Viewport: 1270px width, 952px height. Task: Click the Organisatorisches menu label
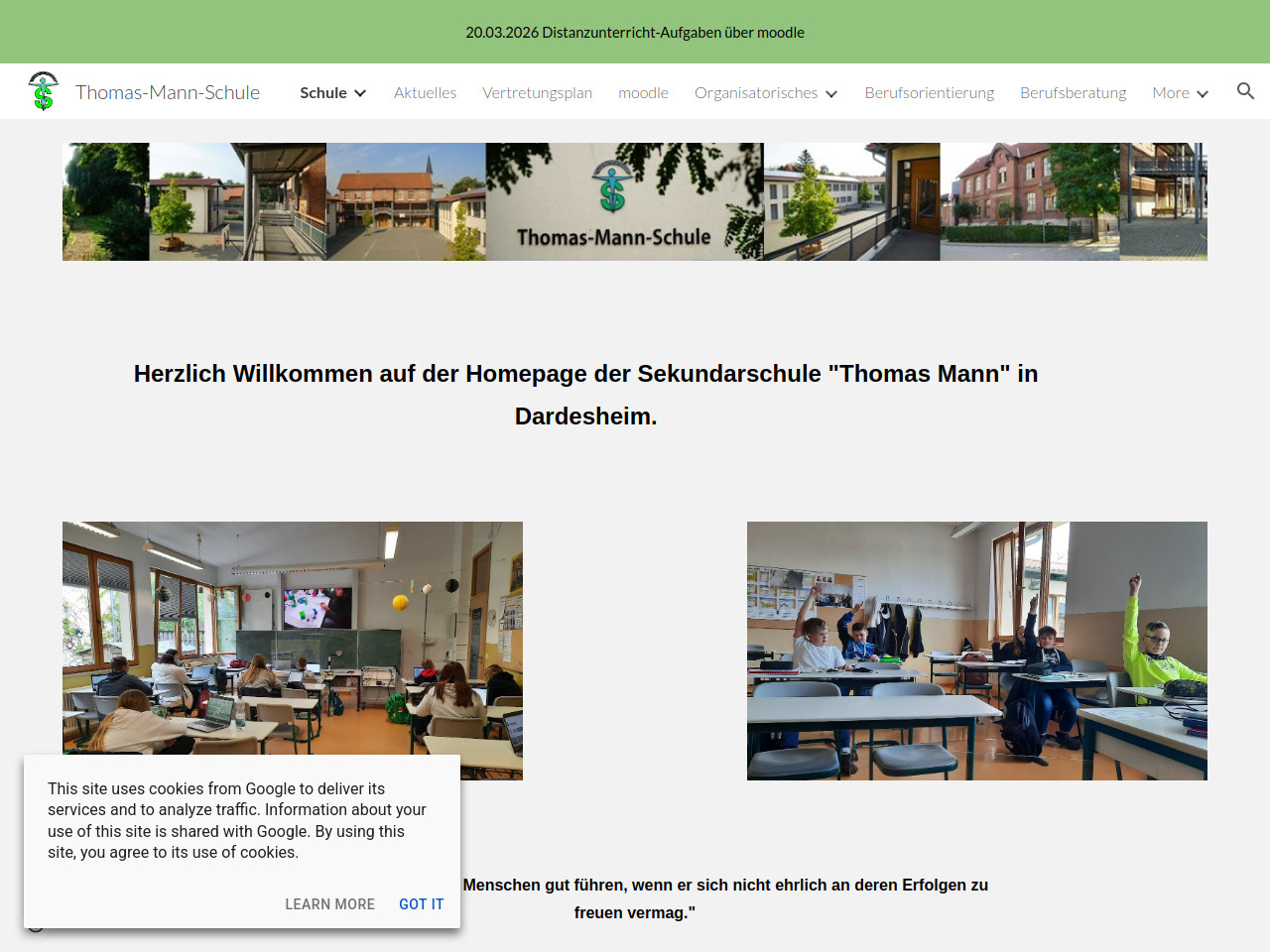pos(755,93)
